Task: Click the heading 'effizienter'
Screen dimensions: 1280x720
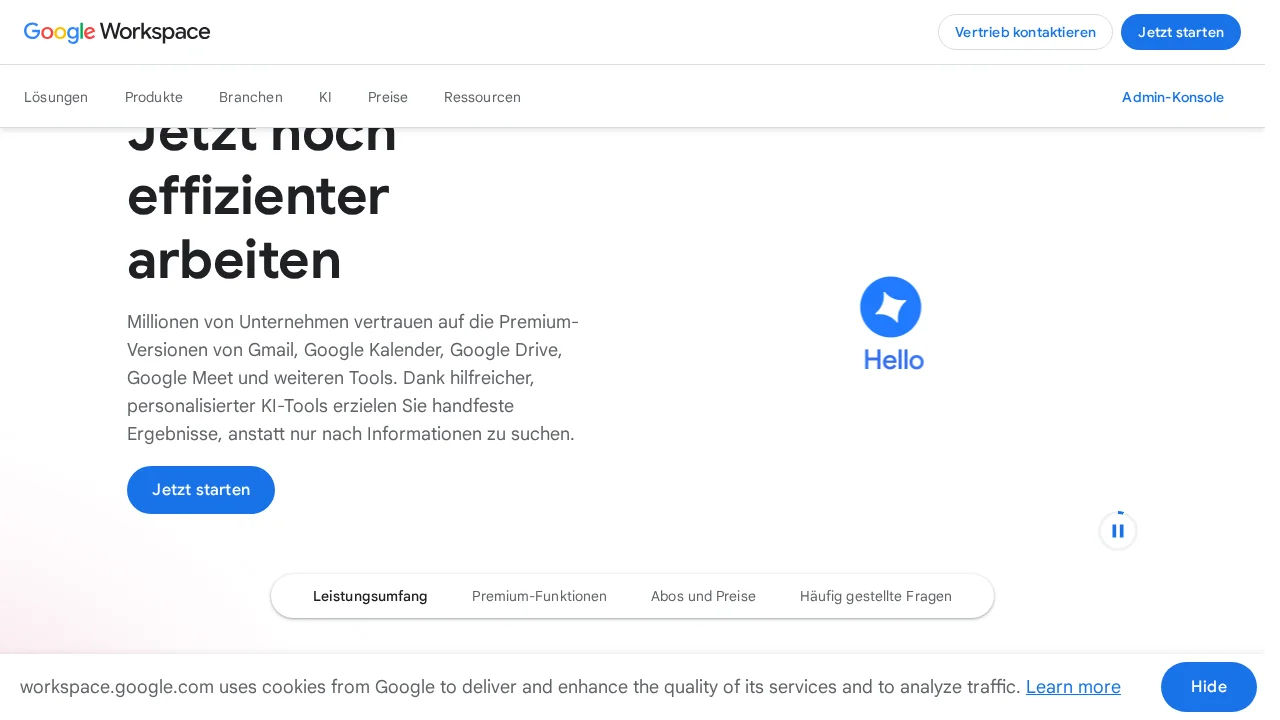Action: (258, 196)
